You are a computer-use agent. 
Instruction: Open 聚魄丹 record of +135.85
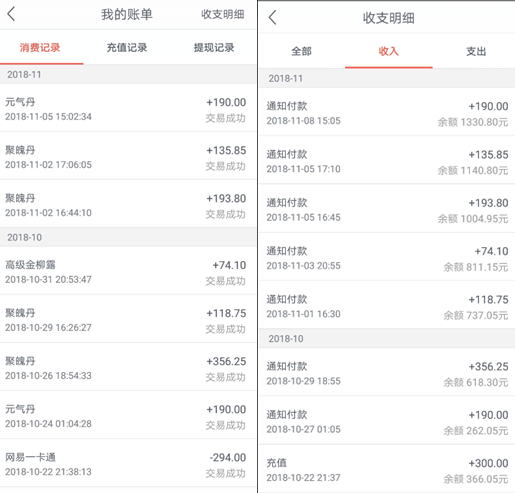pyautogui.click(x=128, y=156)
